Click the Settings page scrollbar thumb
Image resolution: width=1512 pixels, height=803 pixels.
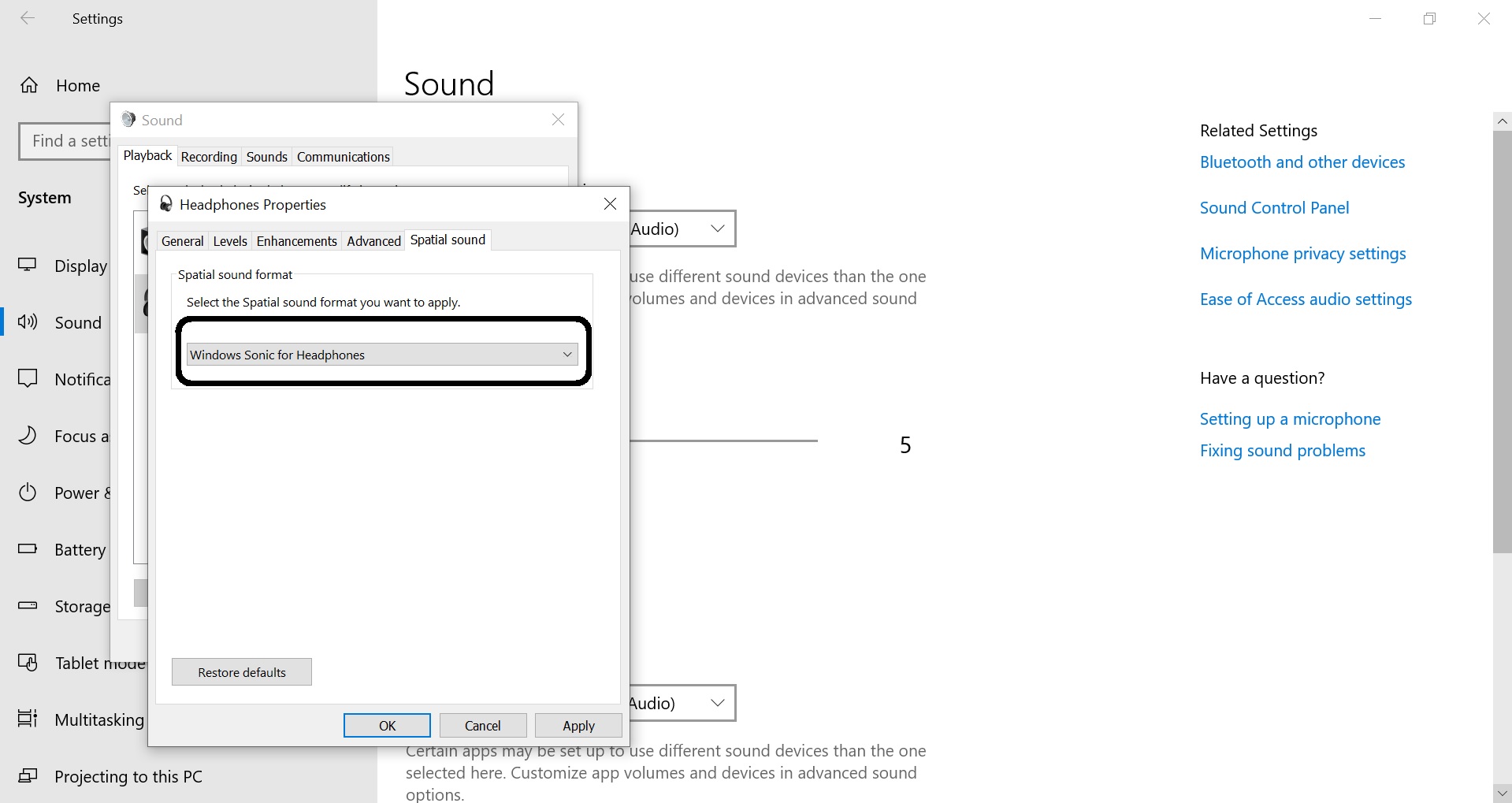1502,341
